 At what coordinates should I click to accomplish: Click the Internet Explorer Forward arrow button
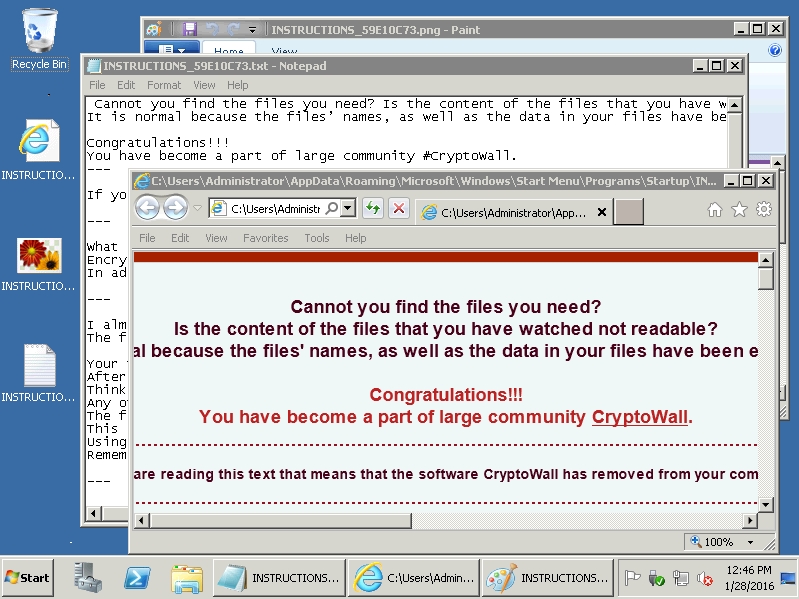coord(176,208)
